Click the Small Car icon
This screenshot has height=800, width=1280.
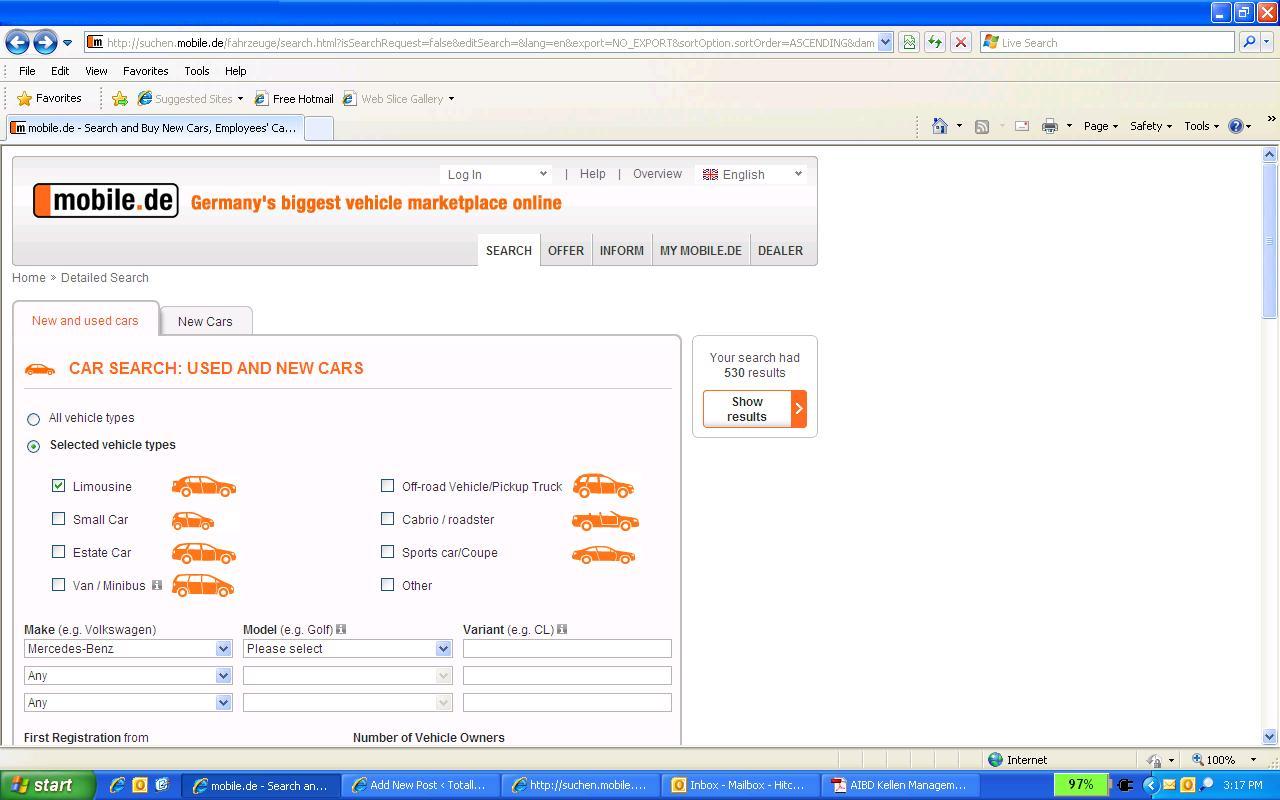193,520
